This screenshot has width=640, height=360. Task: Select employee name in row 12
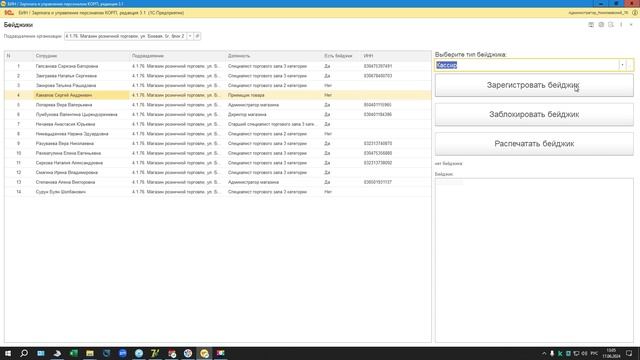click(x=67, y=173)
